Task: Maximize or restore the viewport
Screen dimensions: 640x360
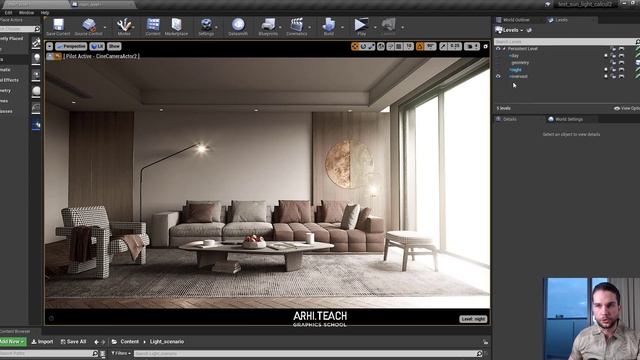Action: click(485, 47)
